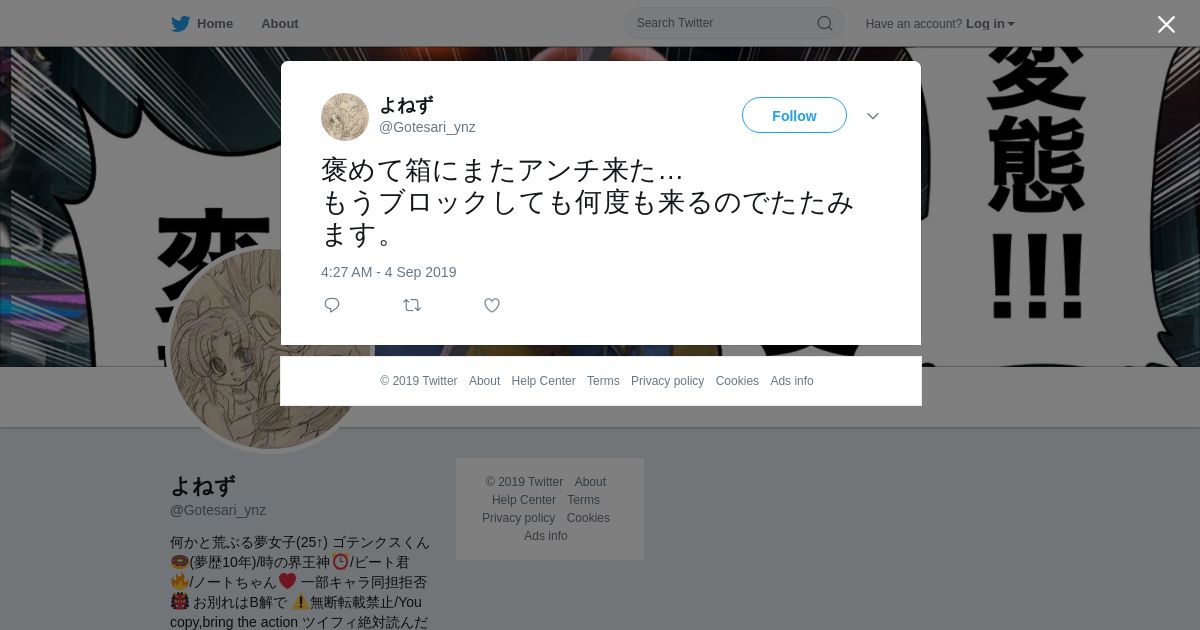Open About in top navigation
Screen dimensions: 1200x630
(x=280, y=24)
